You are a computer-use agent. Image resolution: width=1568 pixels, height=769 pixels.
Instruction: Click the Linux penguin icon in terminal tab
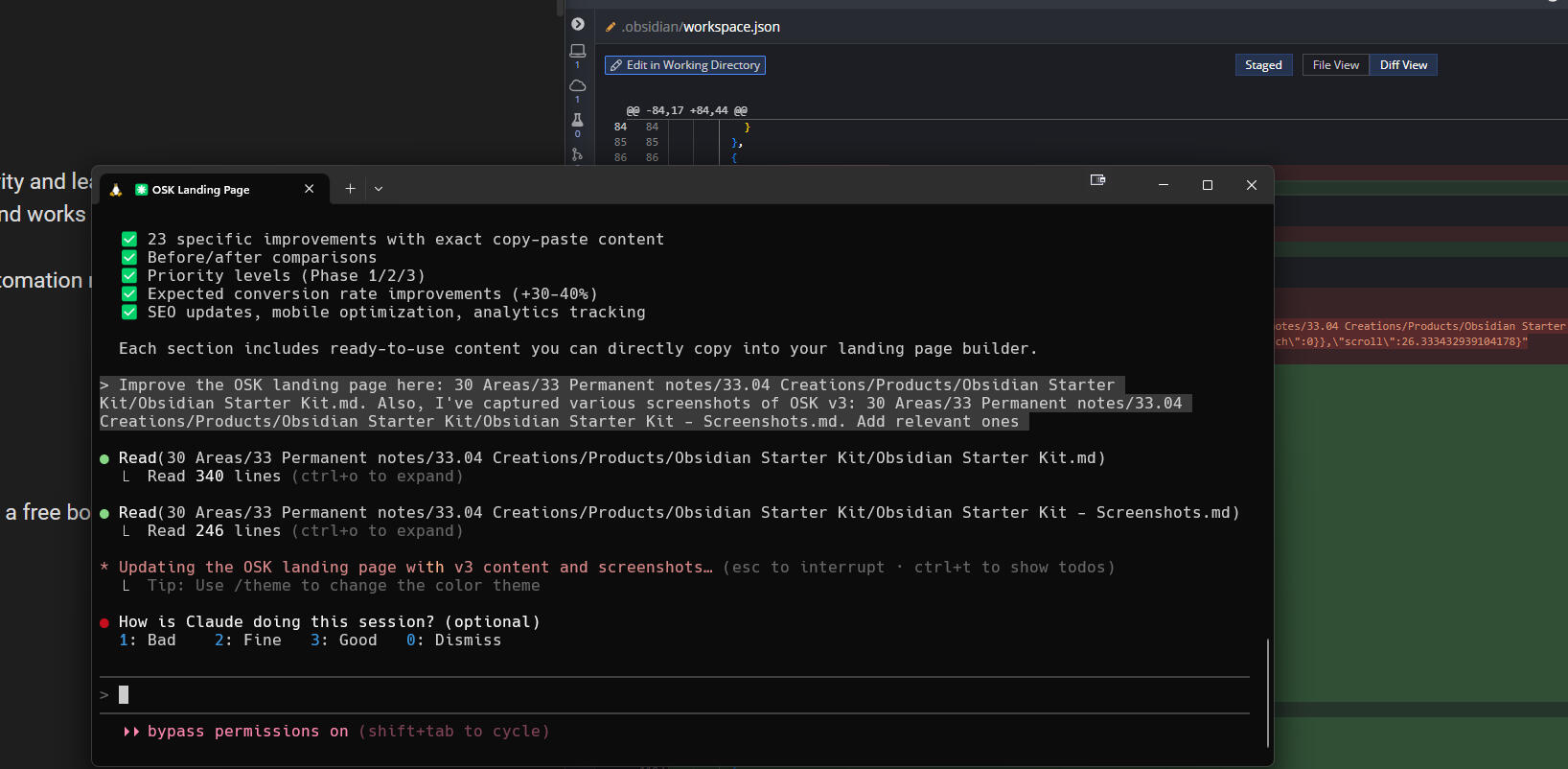tap(116, 190)
